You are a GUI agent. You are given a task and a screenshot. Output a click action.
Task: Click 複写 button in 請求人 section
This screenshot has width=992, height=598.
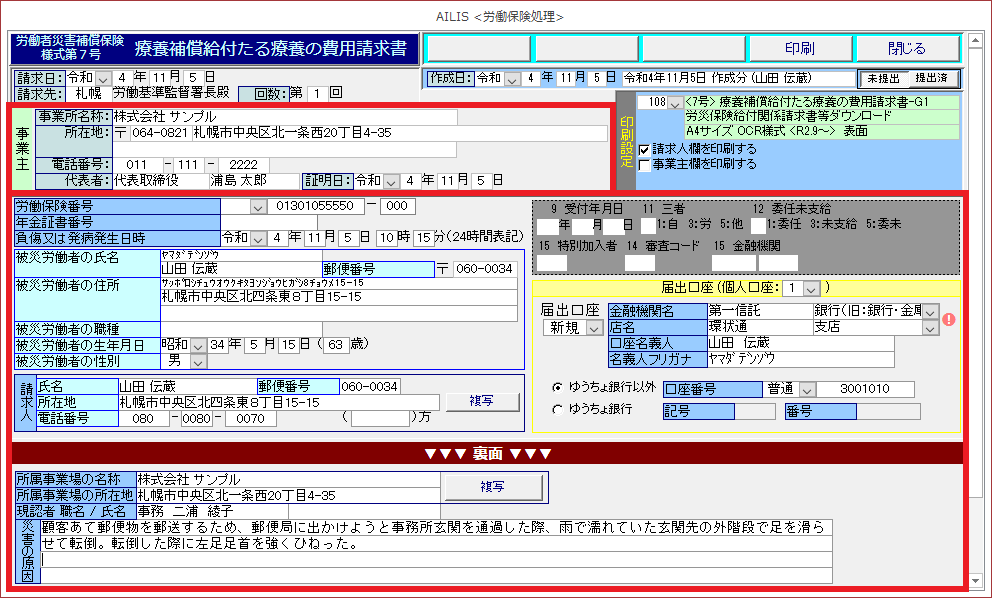click(482, 401)
